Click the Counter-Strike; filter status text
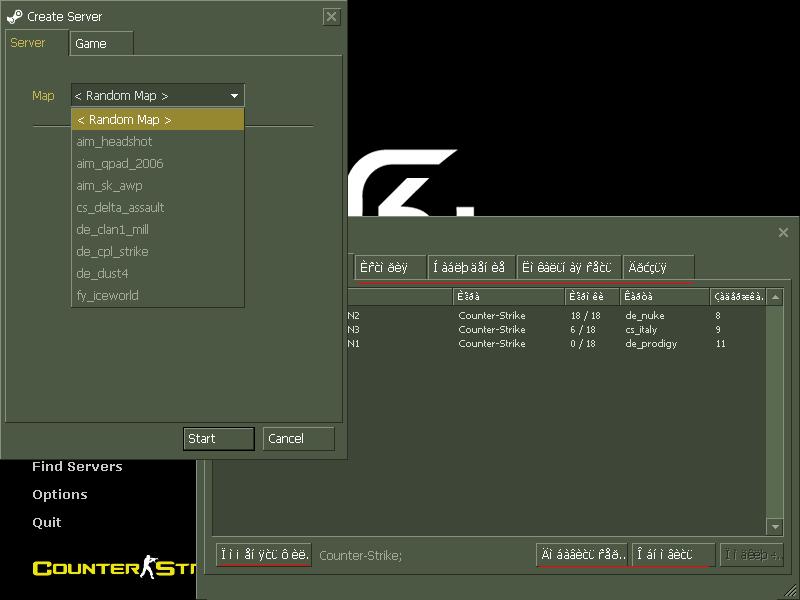The height and width of the screenshot is (600, 800). click(x=360, y=555)
